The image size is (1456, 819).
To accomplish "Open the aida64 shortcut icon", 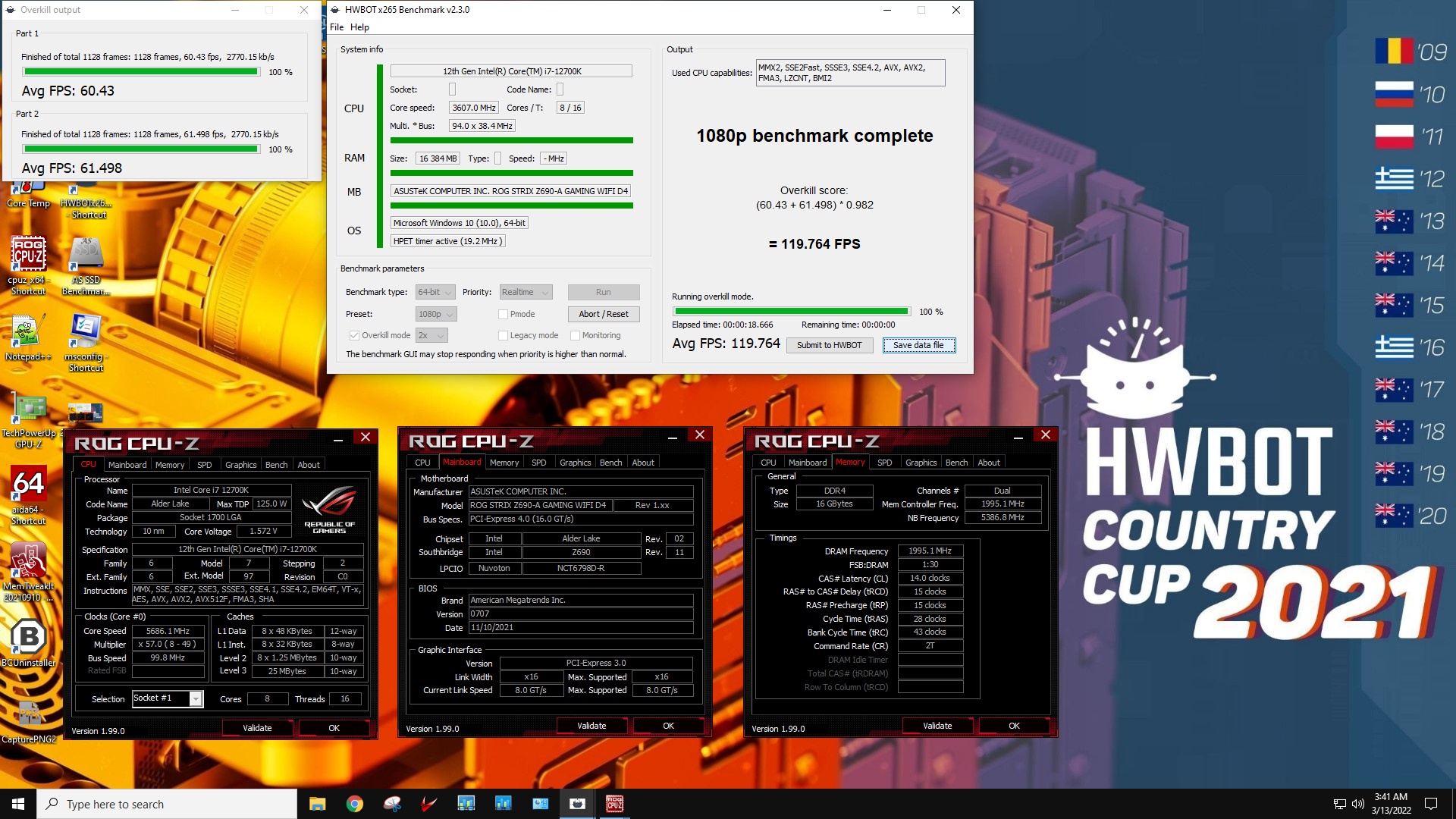I will click(x=28, y=495).
